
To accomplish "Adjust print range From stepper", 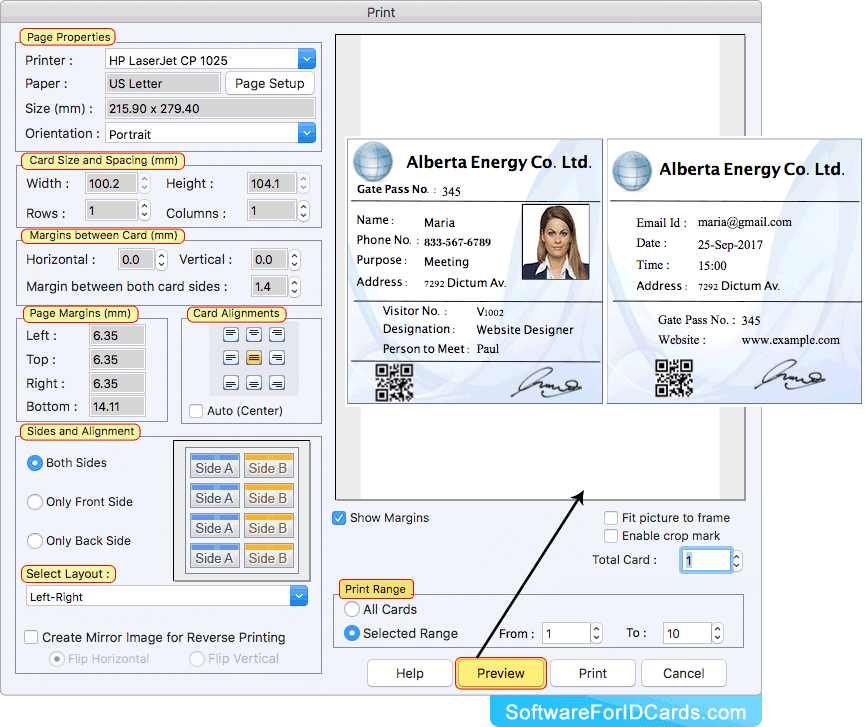I will coord(596,633).
